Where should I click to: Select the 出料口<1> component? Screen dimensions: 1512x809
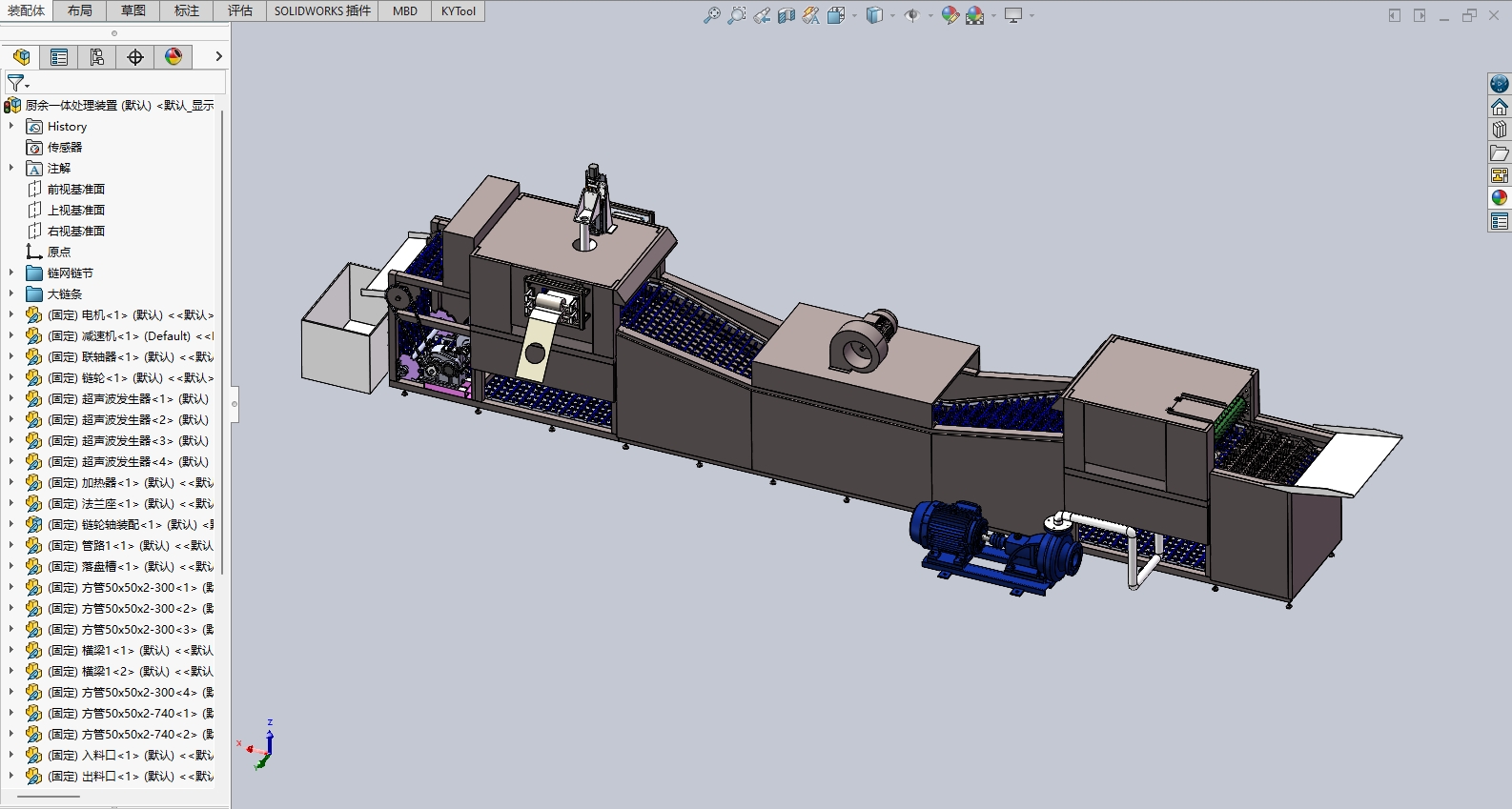(130, 777)
